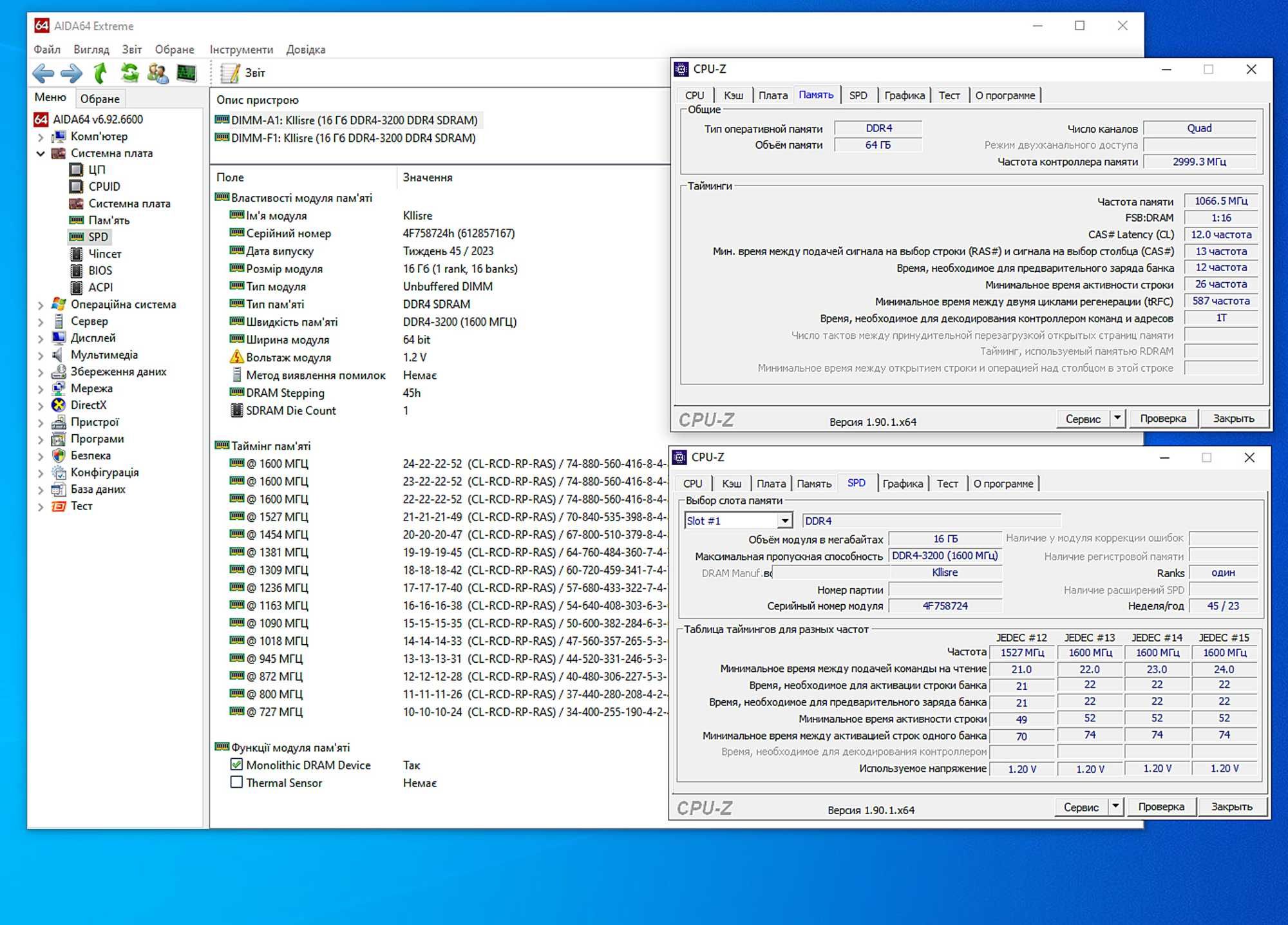This screenshot has width=1288, height=925.
Task: Click the AIDA64 forward arrow icon
Action: [71, 73]
